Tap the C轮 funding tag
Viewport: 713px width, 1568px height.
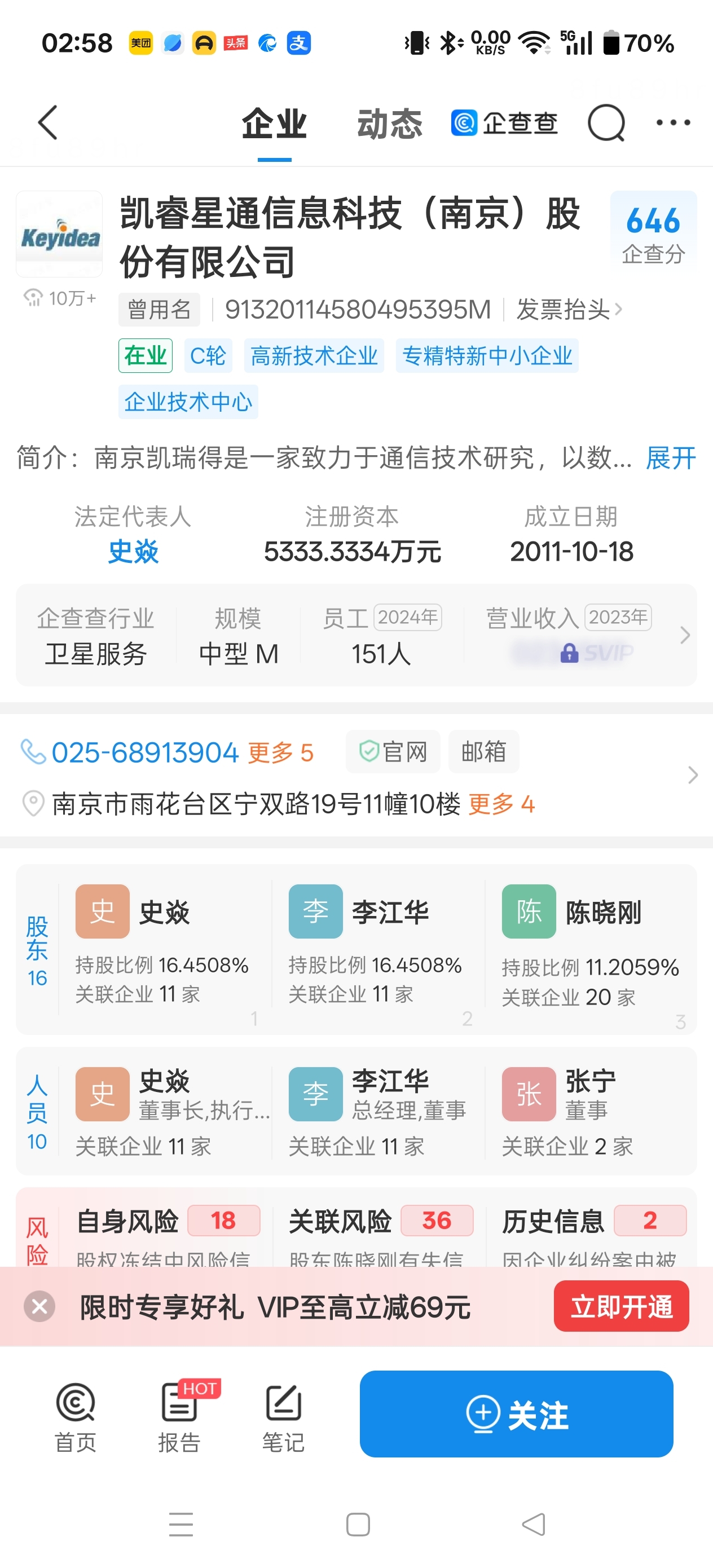tap(208, 355)
